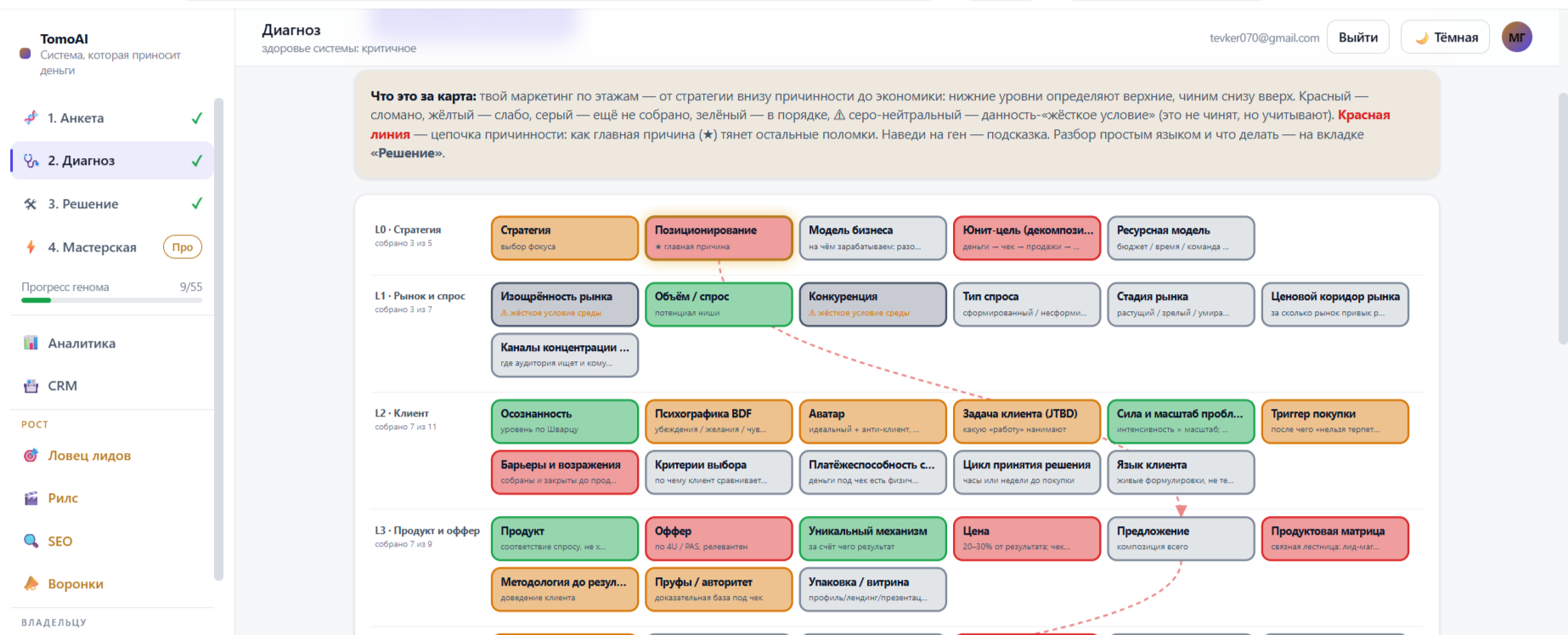Image resolution: width=1568 pixels, height=635 pixels.
Task: Click the green checkmark beside Решение
Action: (197, 204)
